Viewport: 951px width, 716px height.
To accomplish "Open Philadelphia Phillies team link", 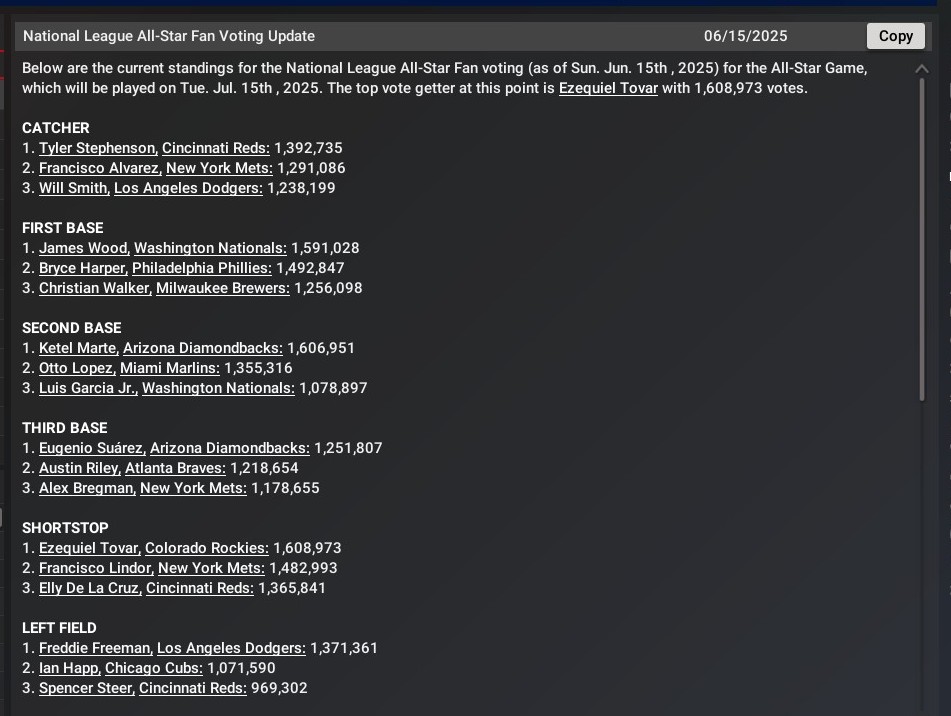I will tap(201, 268).
